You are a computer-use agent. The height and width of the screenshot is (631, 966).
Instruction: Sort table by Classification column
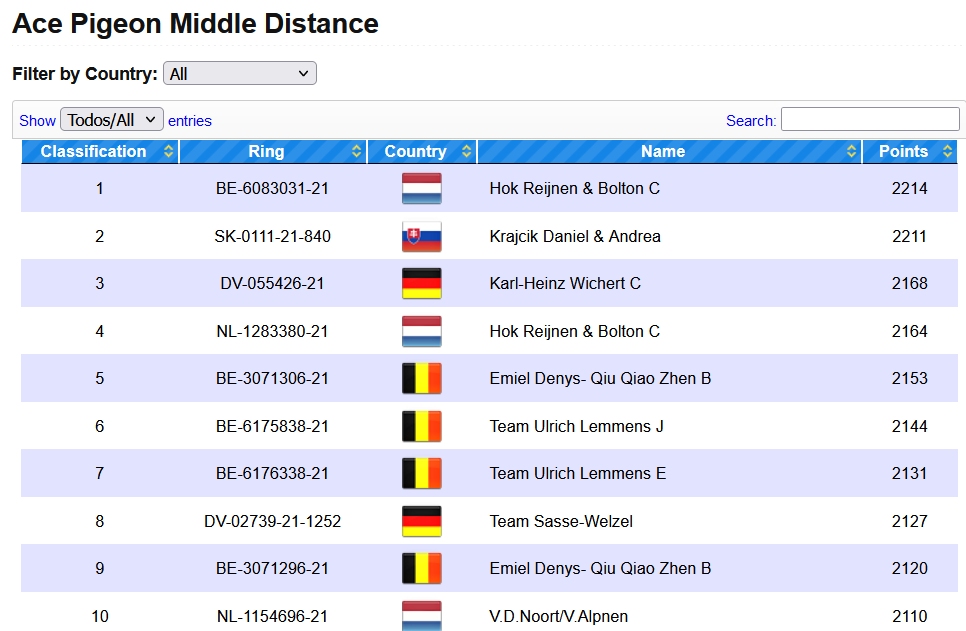click(94, 152)
